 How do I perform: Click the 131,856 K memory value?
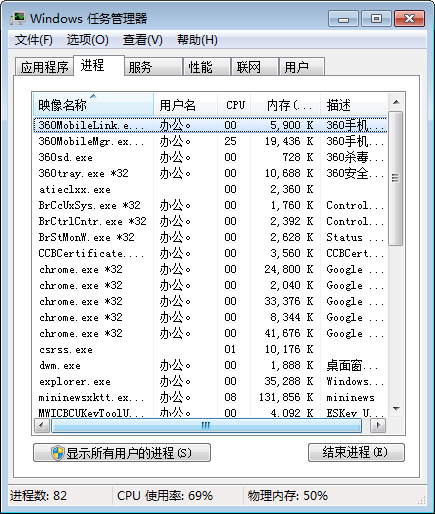286,397
